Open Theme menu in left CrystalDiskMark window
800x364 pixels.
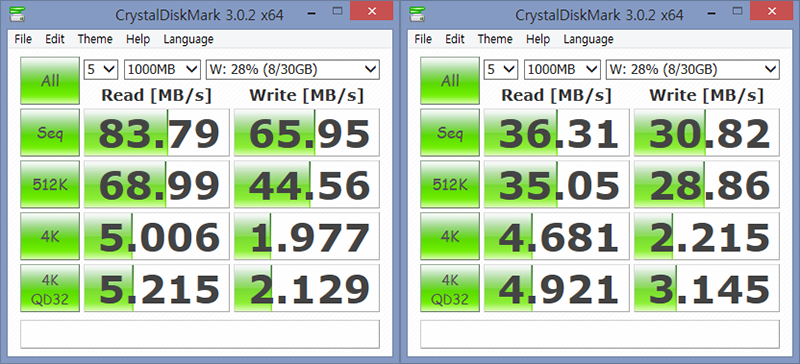click(95, 39)
